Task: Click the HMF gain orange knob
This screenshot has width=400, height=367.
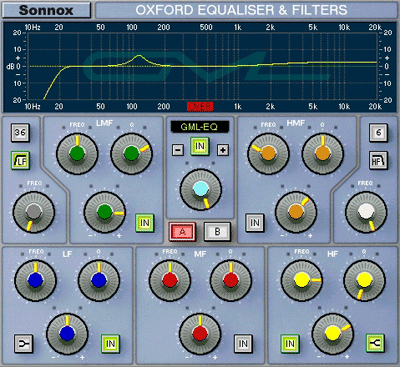Action: 296,212
